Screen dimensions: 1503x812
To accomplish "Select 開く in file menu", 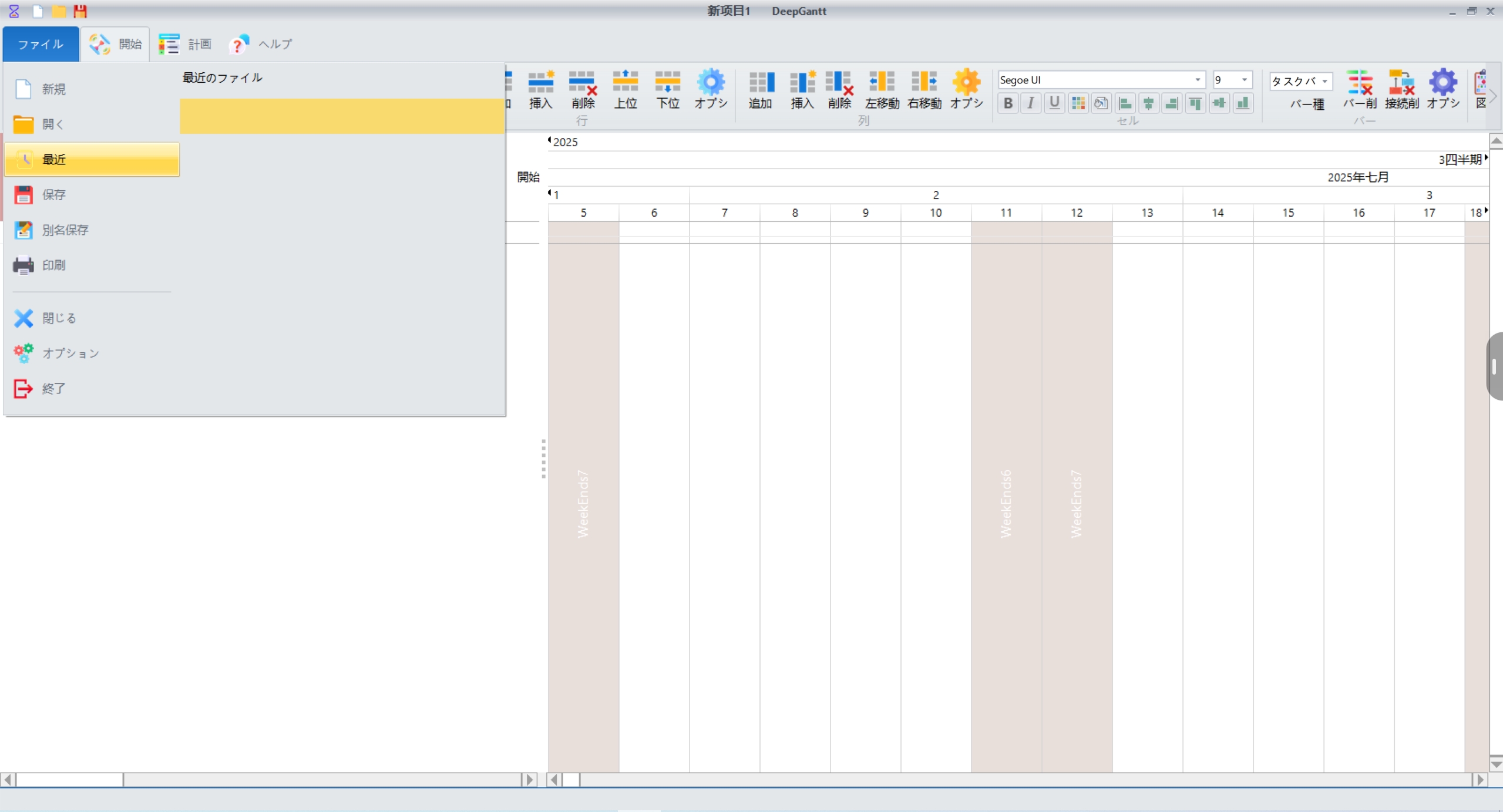I will (x=92, y=124).
